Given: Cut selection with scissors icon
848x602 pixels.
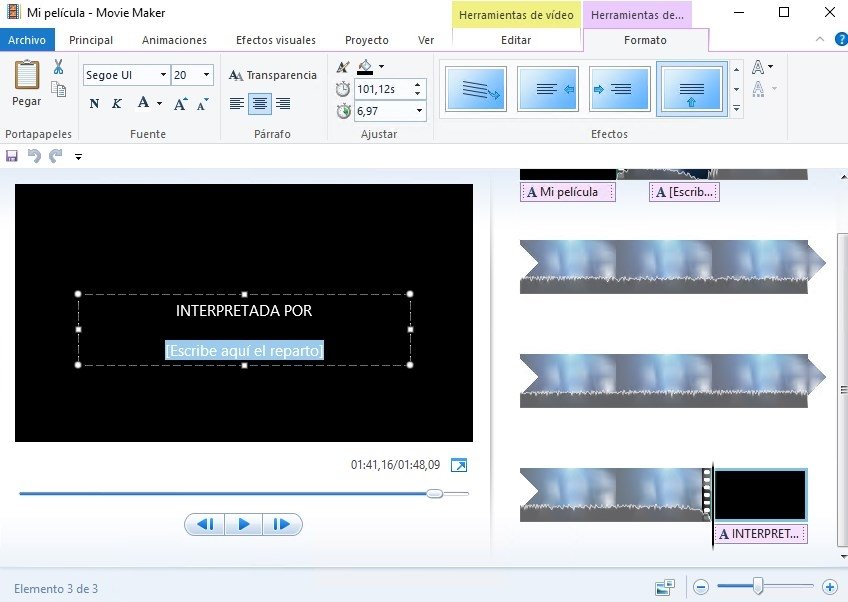Looking at the screenshot, I should [x=58, y=67].
